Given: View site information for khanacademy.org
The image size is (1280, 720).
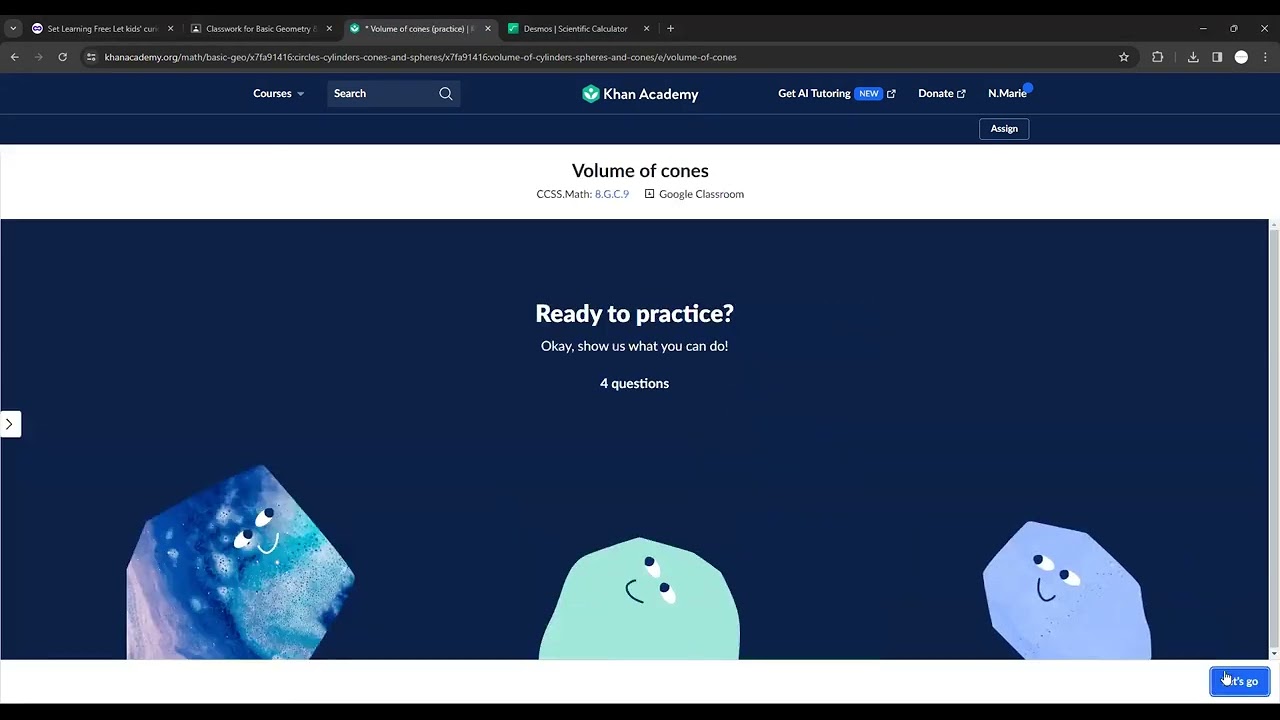Looking at the screenshot, I should 91,57.
